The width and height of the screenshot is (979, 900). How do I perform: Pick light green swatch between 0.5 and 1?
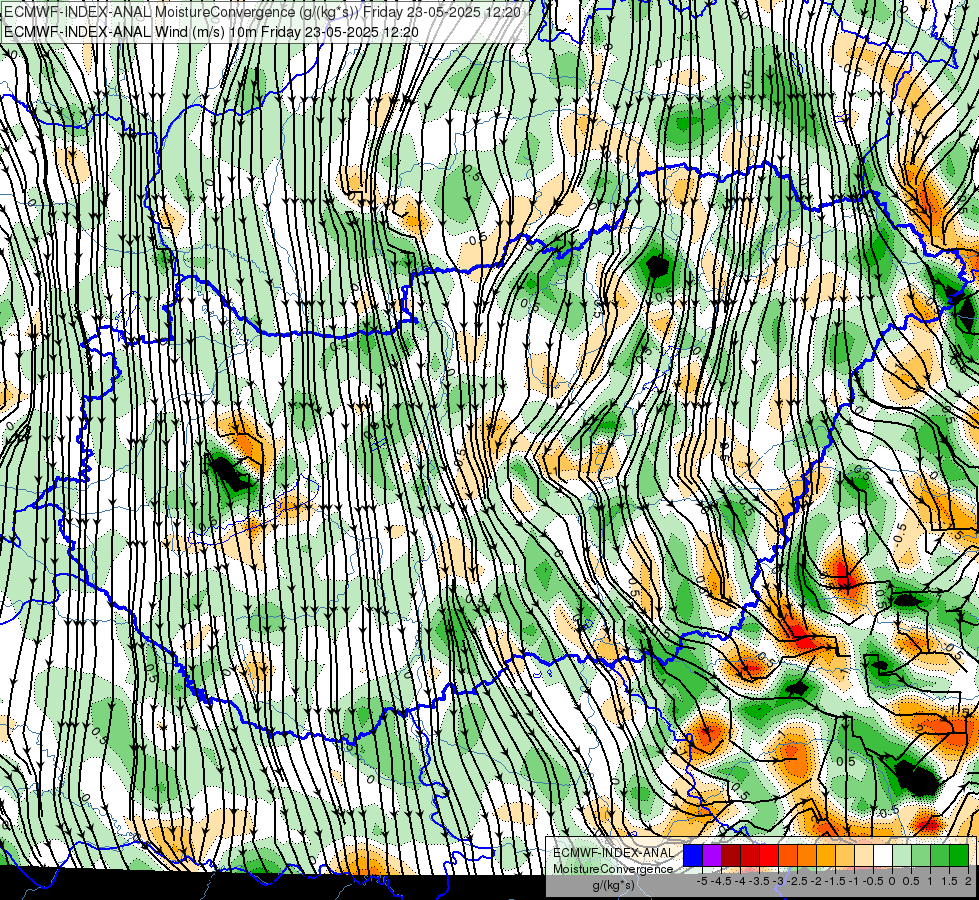tap(921, 855)
